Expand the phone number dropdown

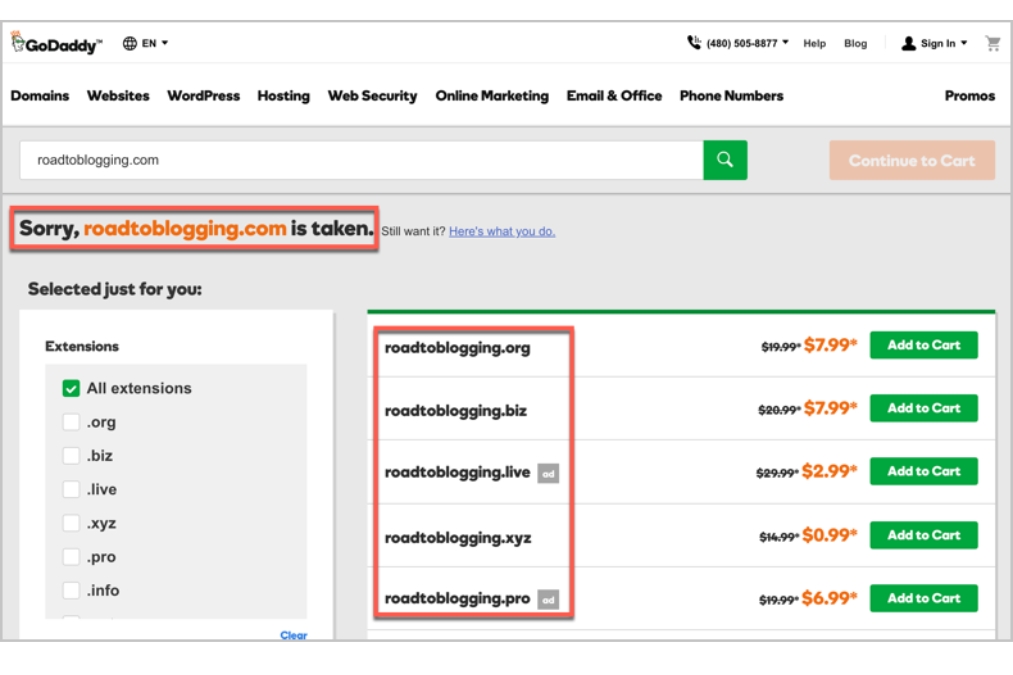(x=747, y=43)
